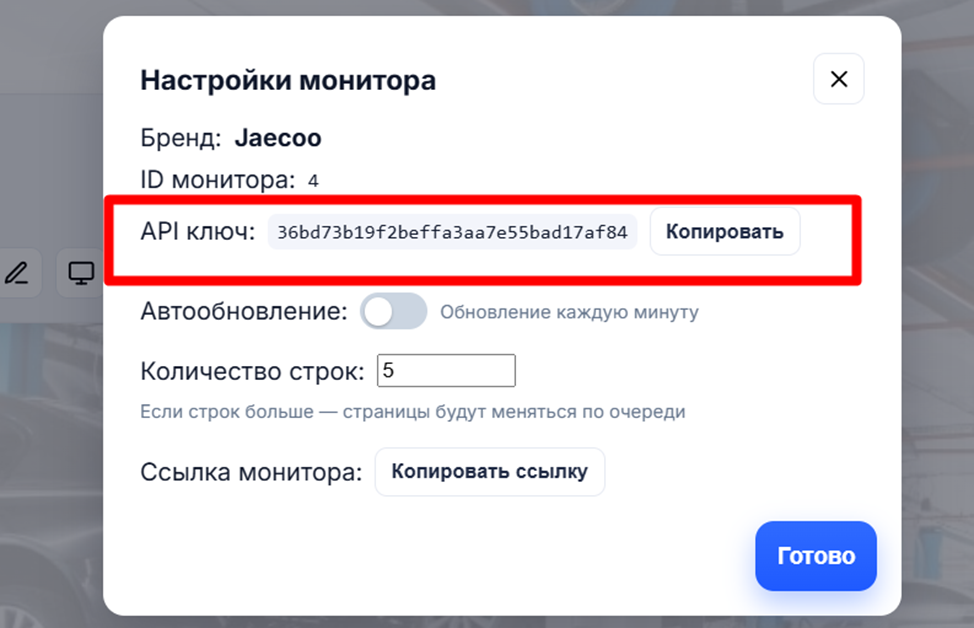
Task: Click the monitor ID value 4
Action: point(313,181)
